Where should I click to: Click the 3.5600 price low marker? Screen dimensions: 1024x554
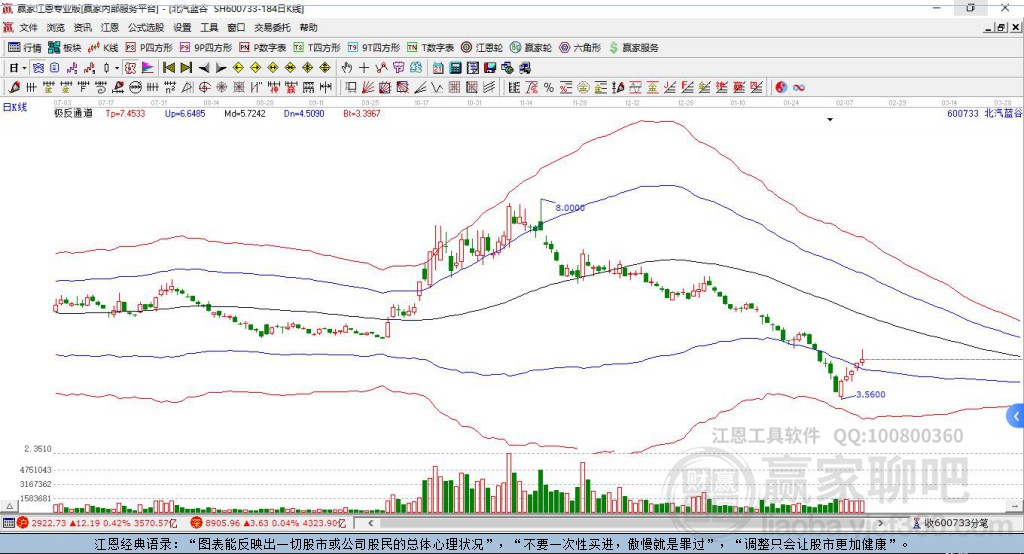(871, 395)
